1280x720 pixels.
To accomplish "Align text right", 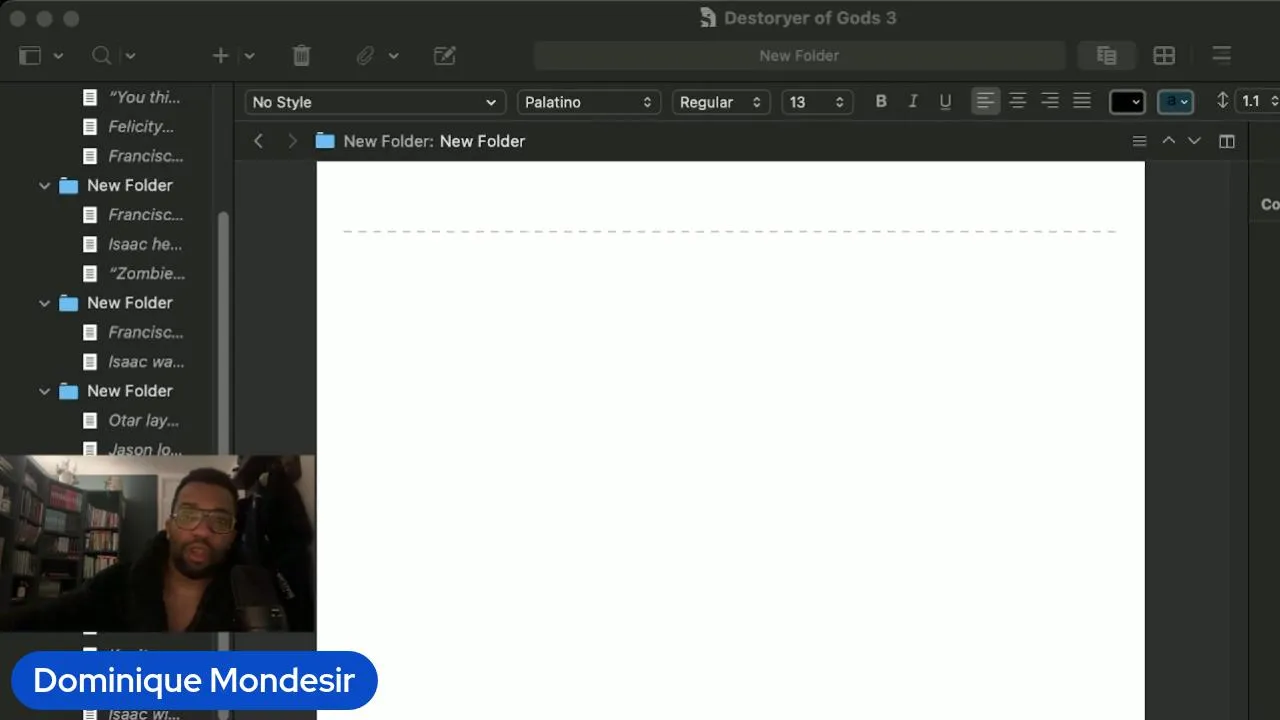I will click(x=1050, y=102).
